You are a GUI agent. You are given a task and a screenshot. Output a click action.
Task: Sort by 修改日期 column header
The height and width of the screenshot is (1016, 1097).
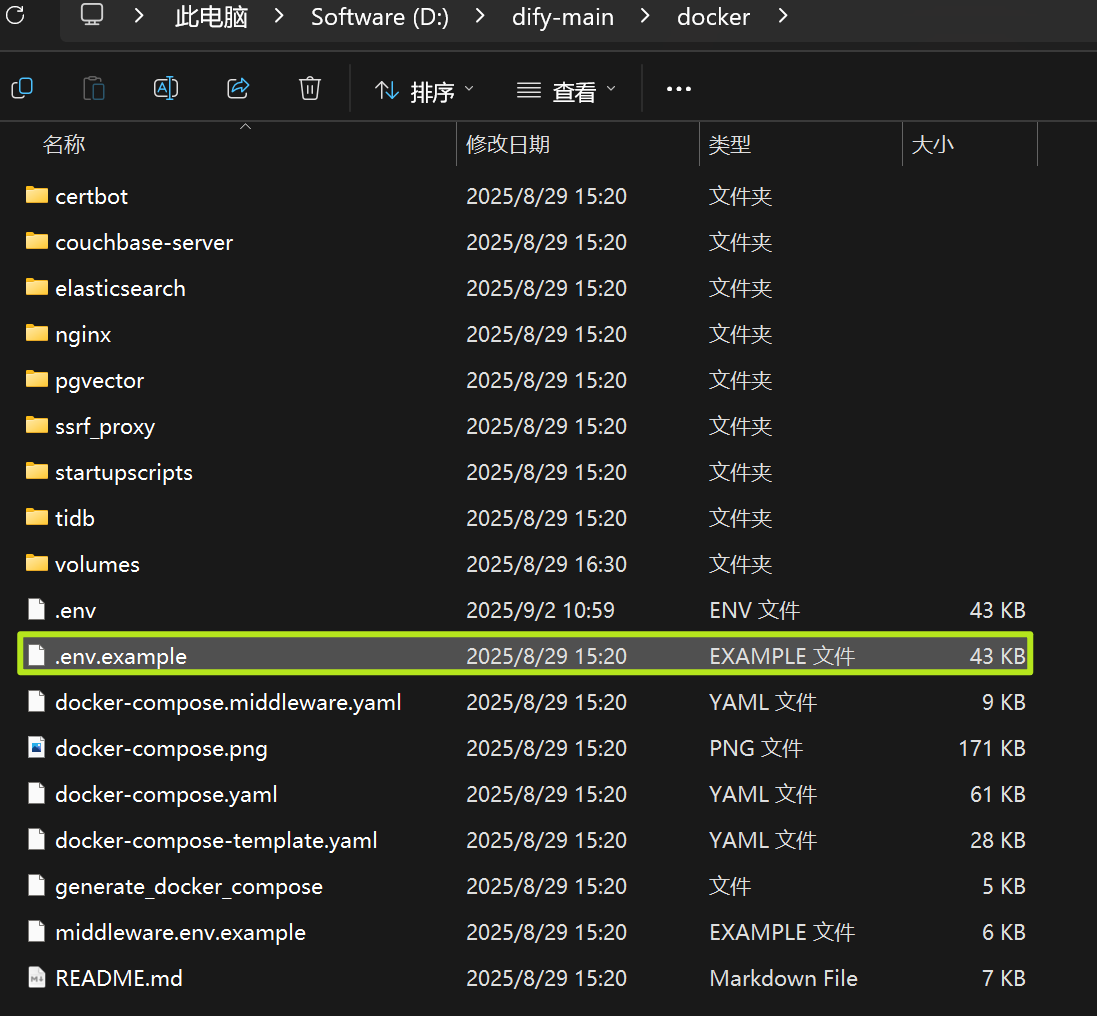[508, 144]
